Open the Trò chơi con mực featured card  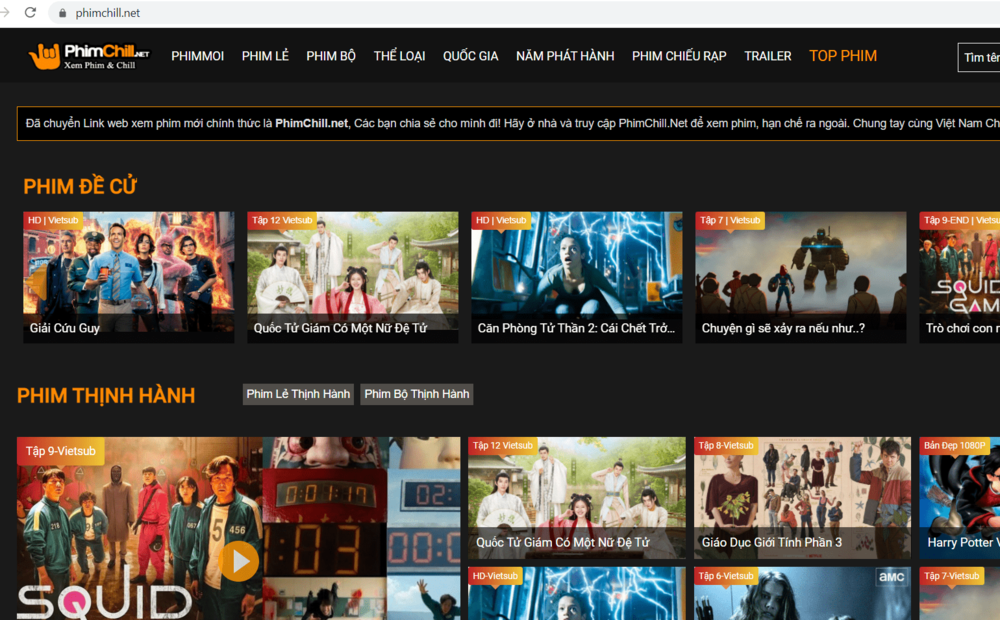pyautogui.click(x=960, y=277)
